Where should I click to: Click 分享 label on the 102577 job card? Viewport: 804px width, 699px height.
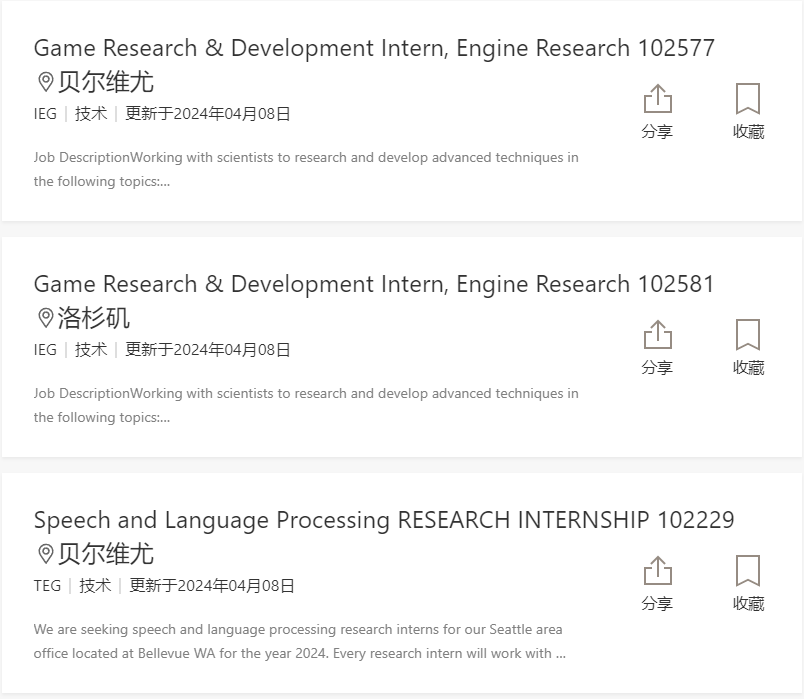point(657,132)
